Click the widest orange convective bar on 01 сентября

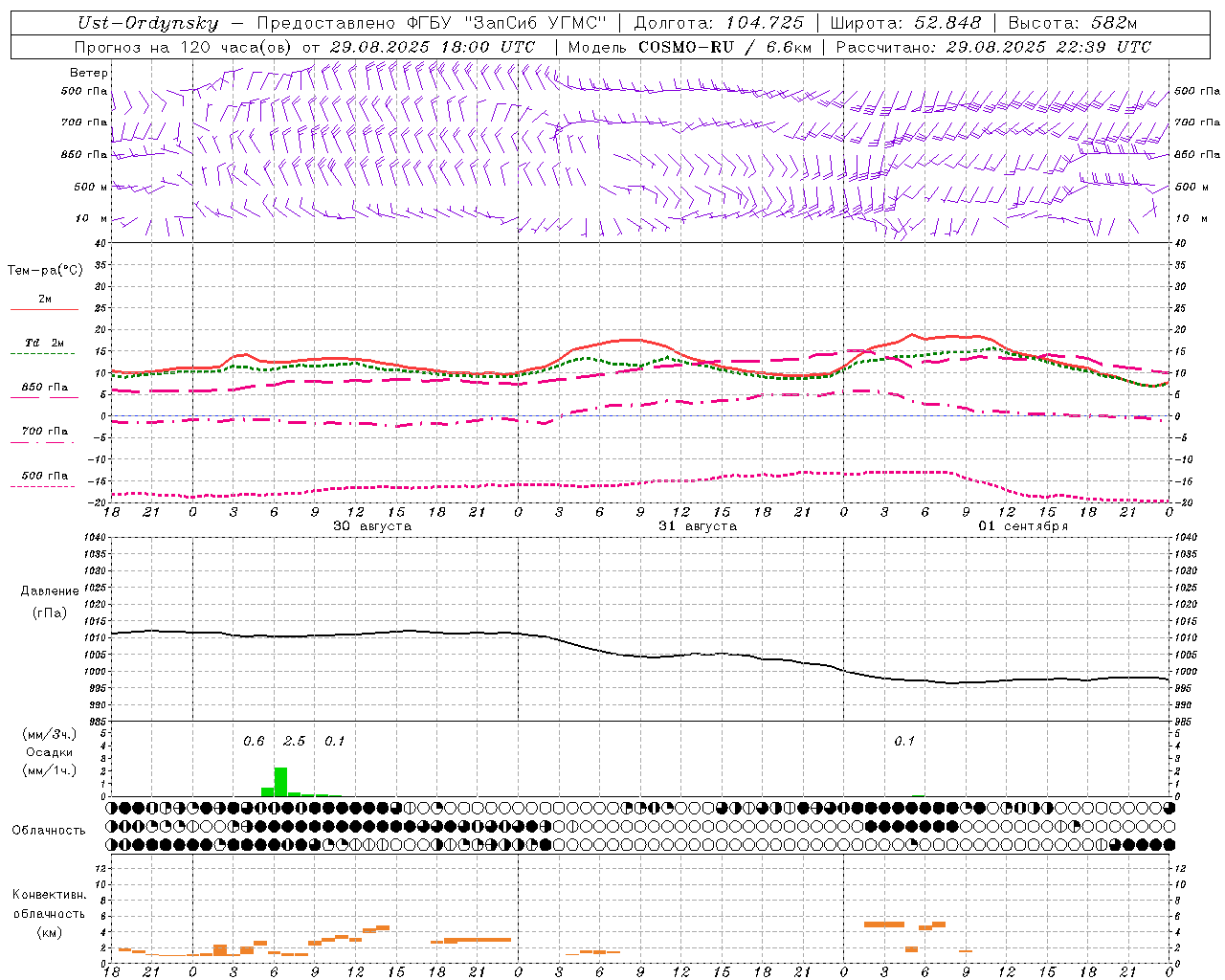884,924
